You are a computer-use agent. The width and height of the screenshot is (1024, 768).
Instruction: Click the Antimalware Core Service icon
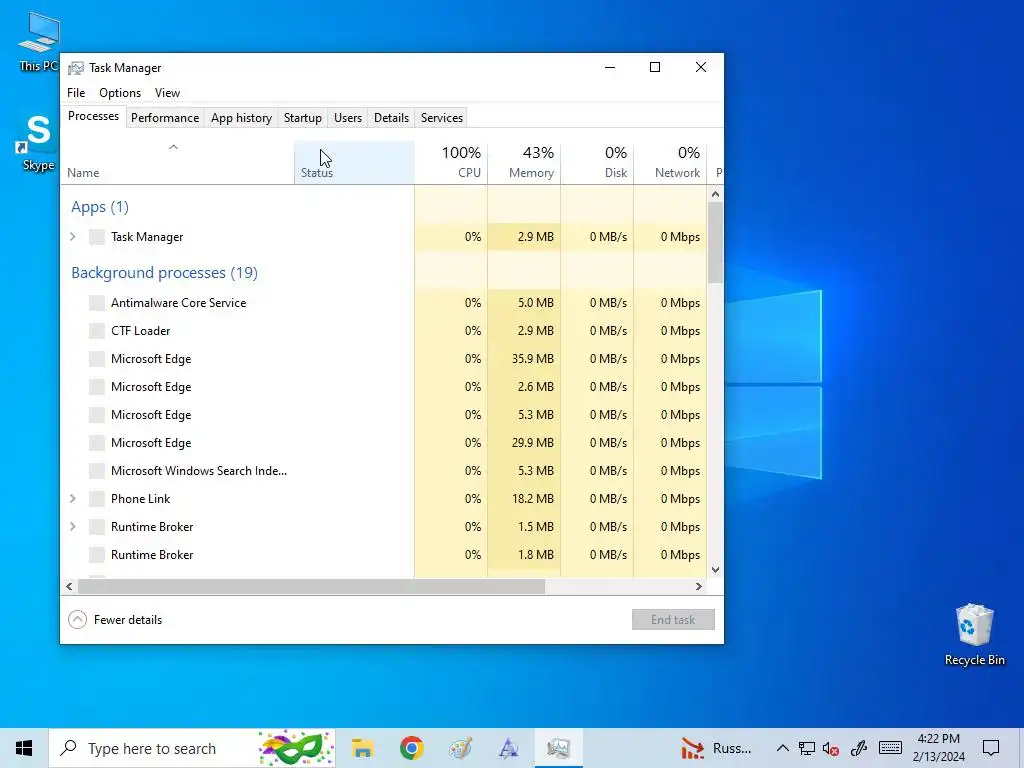pyautogui.click(x=97, y=303)
